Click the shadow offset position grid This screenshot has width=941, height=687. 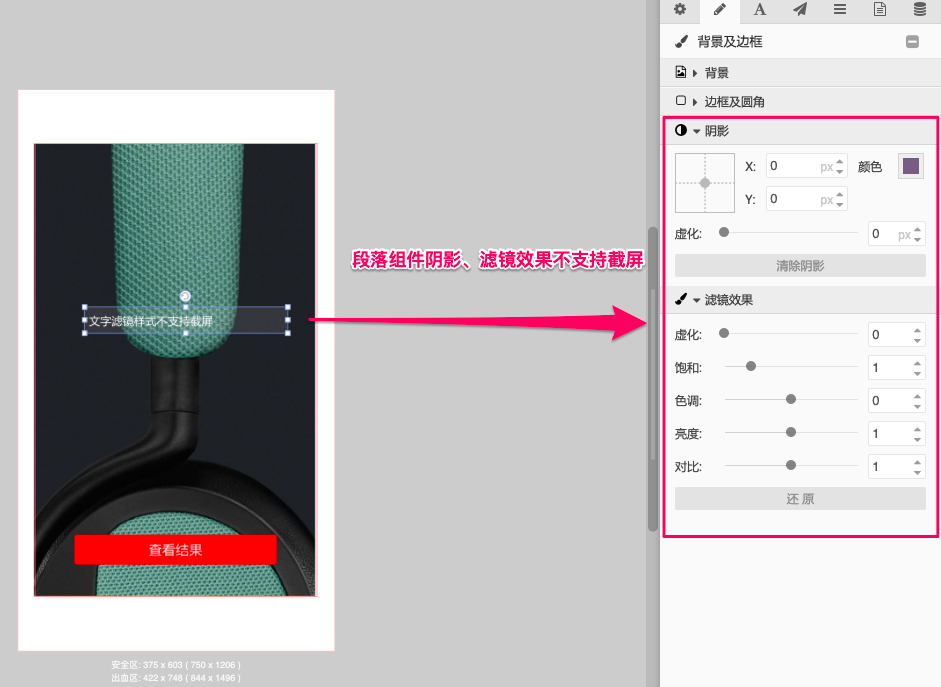[x=704, y=183]
